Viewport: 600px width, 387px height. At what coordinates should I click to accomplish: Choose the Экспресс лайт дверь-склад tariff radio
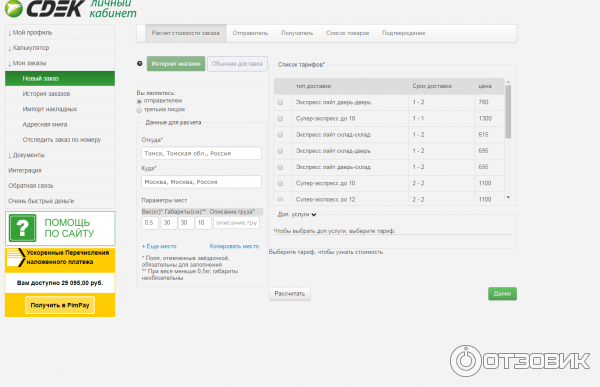tap(280, 167)
